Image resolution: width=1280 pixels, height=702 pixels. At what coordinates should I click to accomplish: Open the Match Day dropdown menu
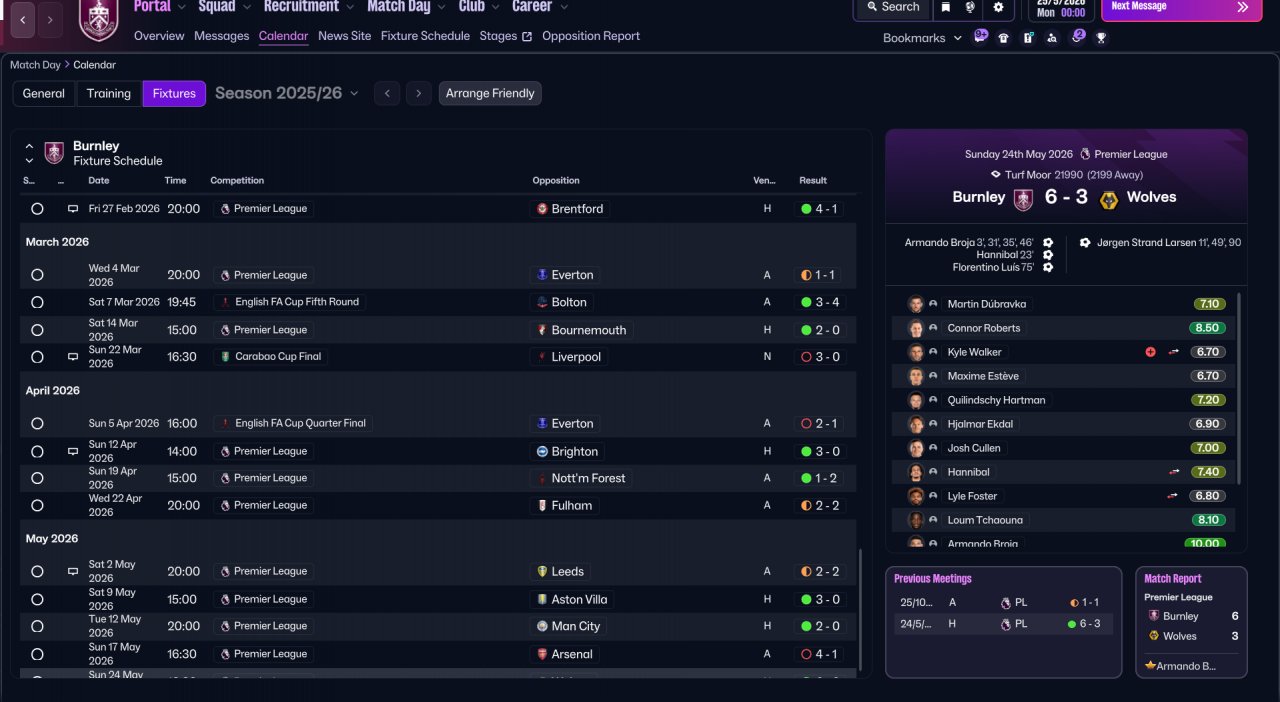click(406, 7)
